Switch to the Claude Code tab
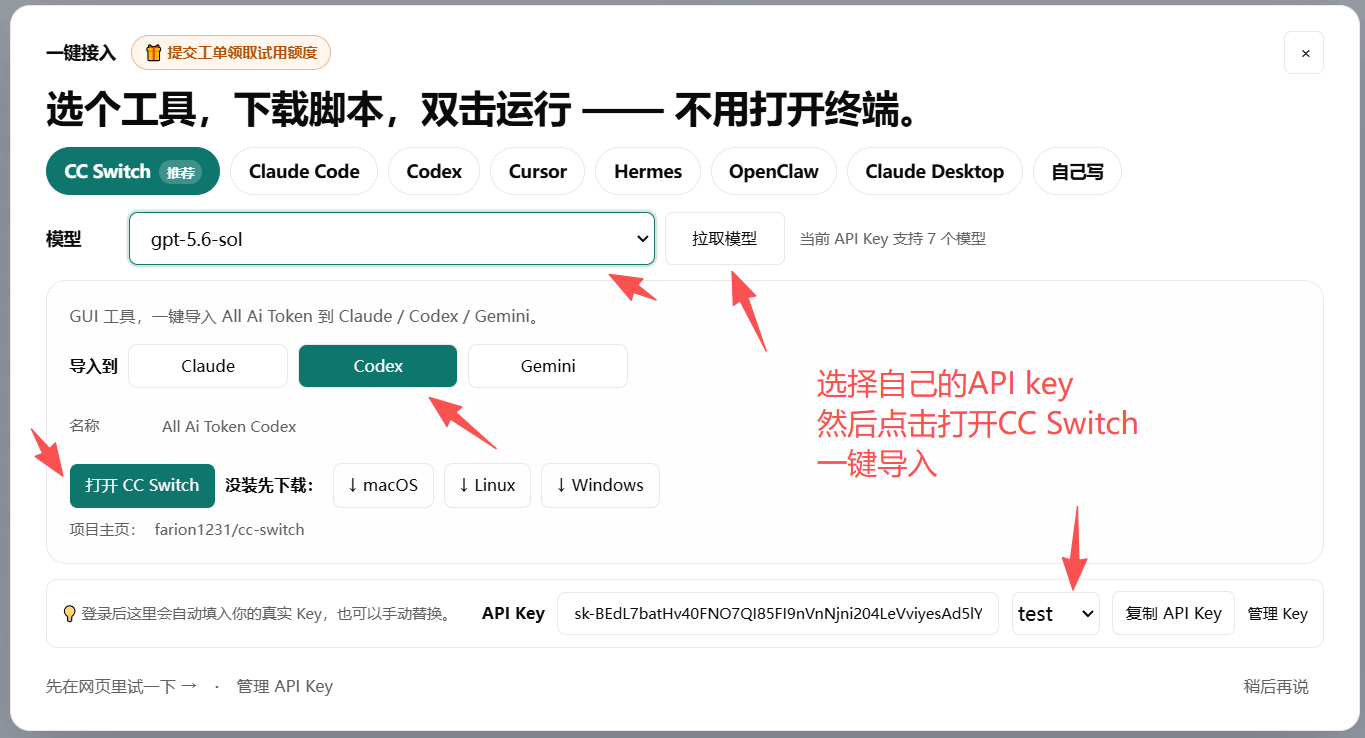This screenshot has width=1365, height=738. [x=304, y=171]
